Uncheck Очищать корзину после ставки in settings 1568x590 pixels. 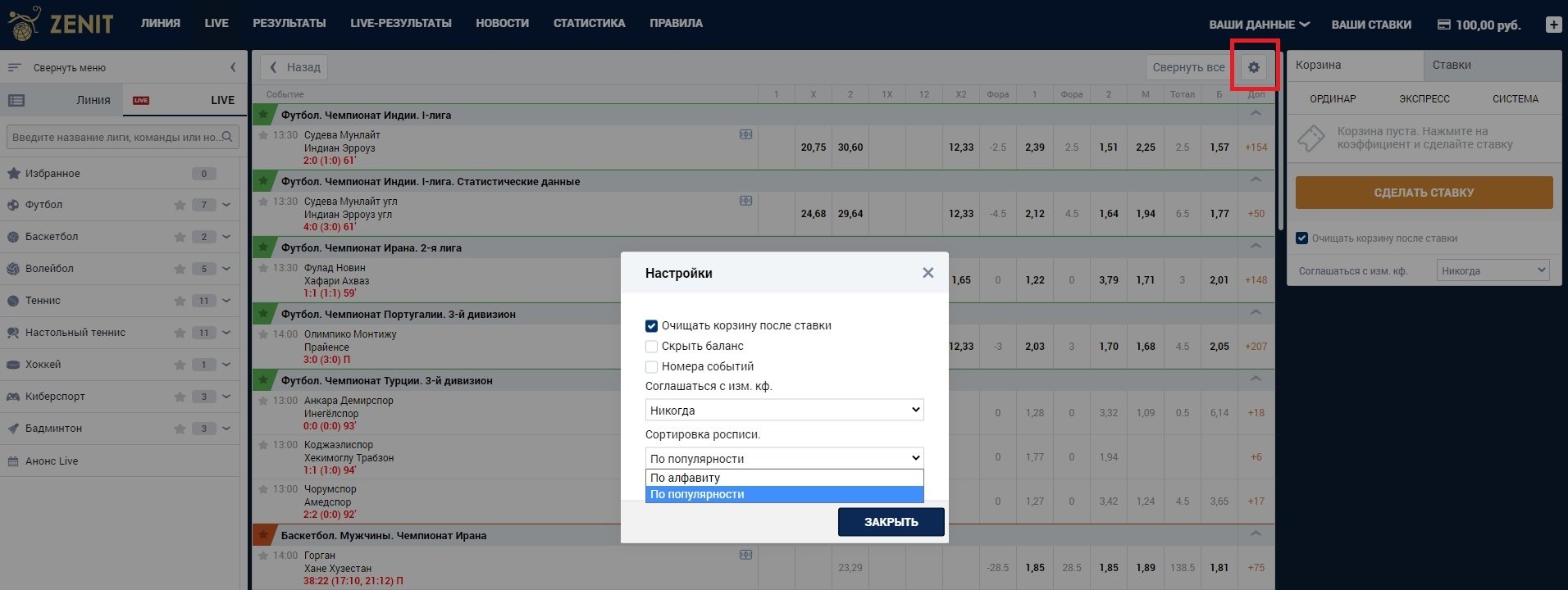(x=652, y=326)
